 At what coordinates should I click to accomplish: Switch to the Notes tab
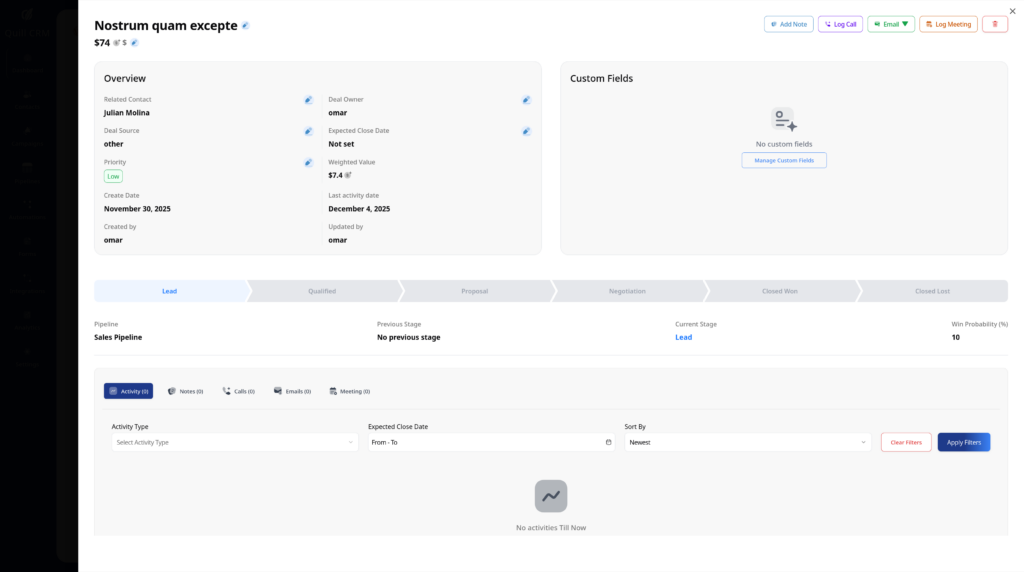pos(185,391)
